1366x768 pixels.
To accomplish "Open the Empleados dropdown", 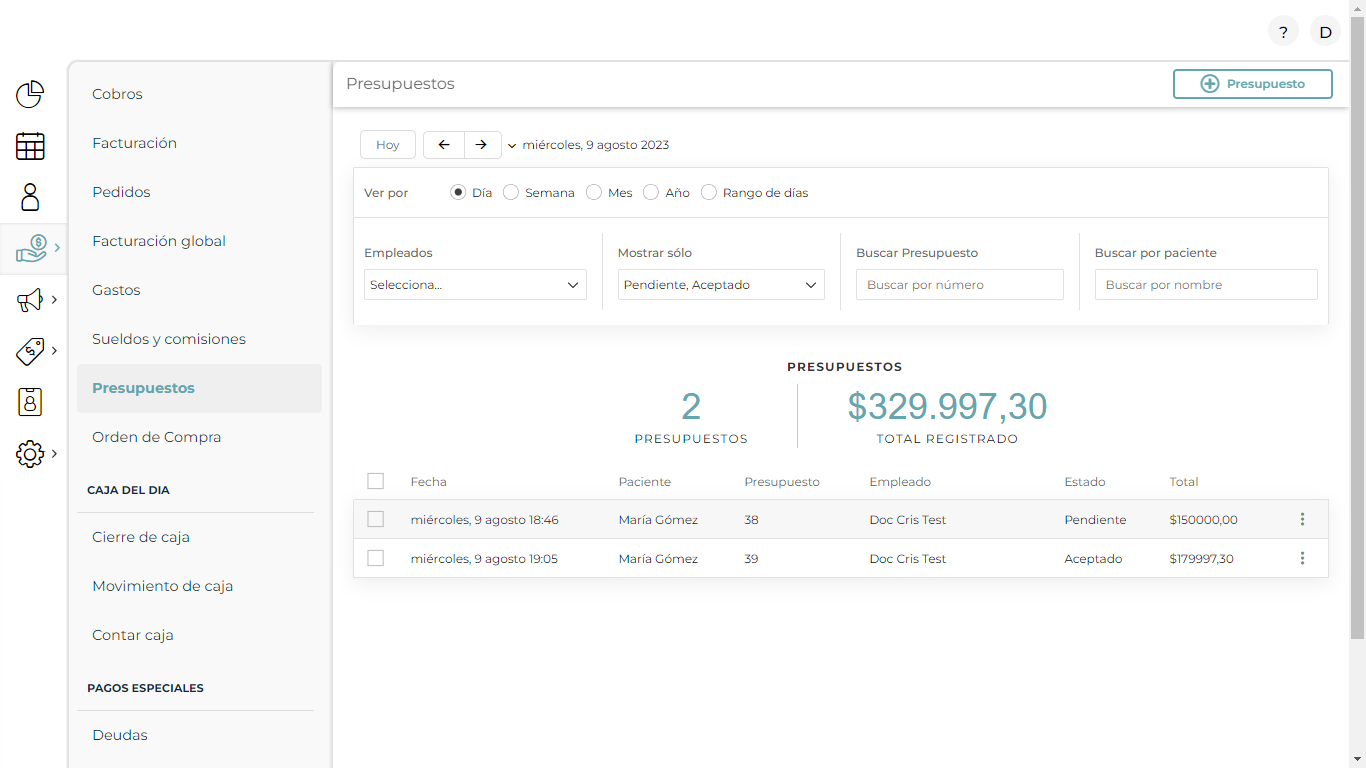I will click(x=475, y=285).
